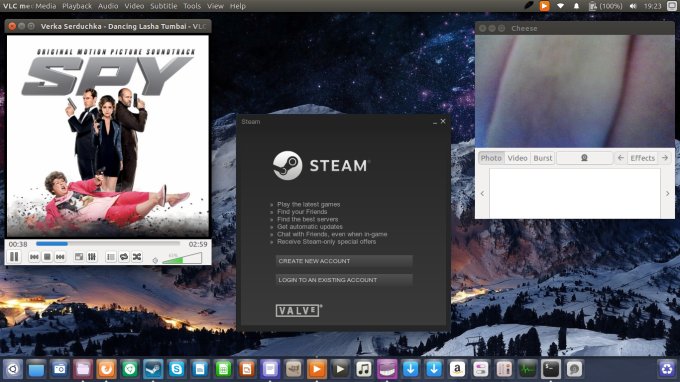The height and width of the screenshot is (382, 680).
Task: Click the black feather tray indicator
Action: 529,6
